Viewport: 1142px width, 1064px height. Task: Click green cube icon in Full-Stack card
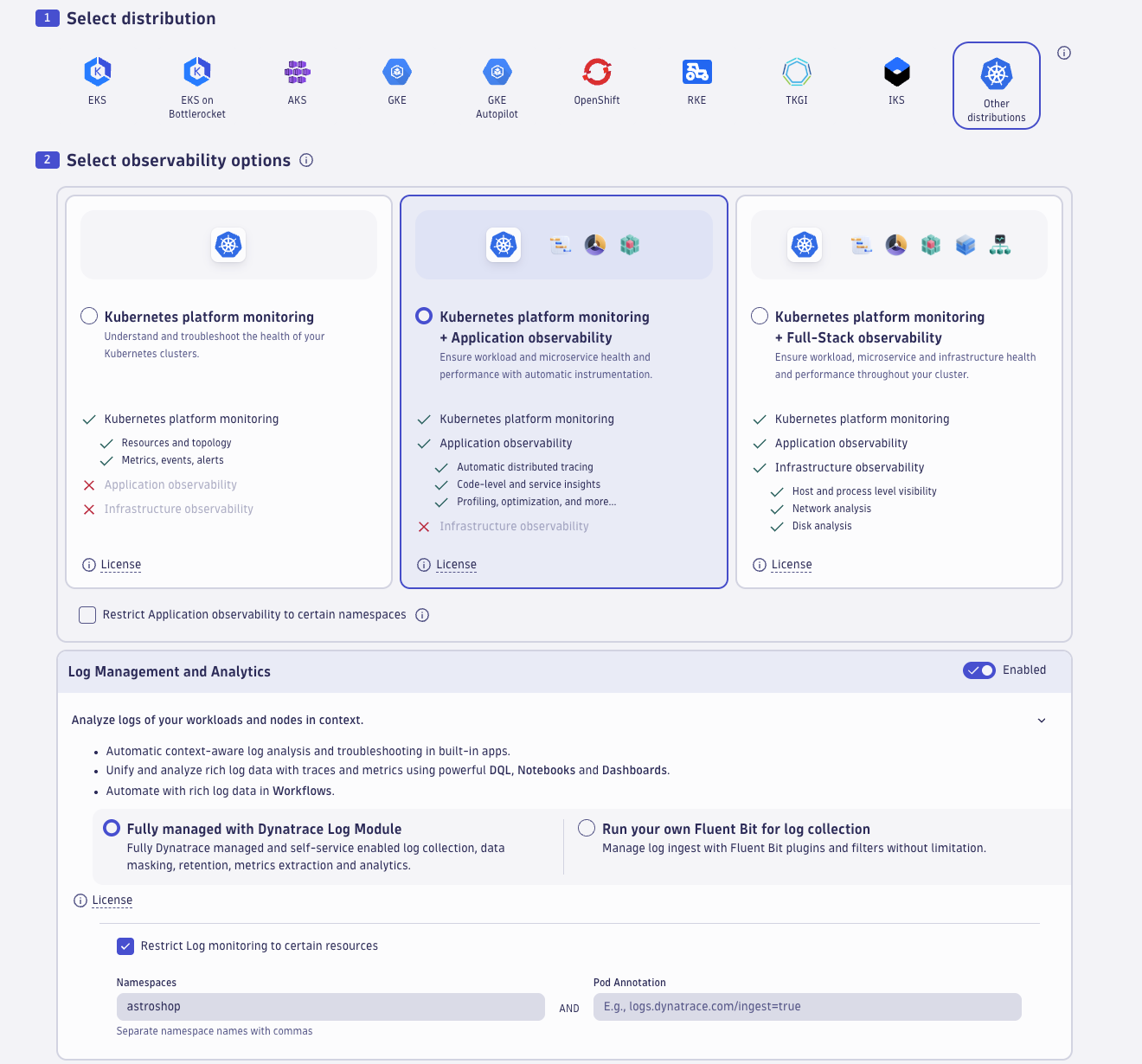pyautogui.click(x=931, y=245)
